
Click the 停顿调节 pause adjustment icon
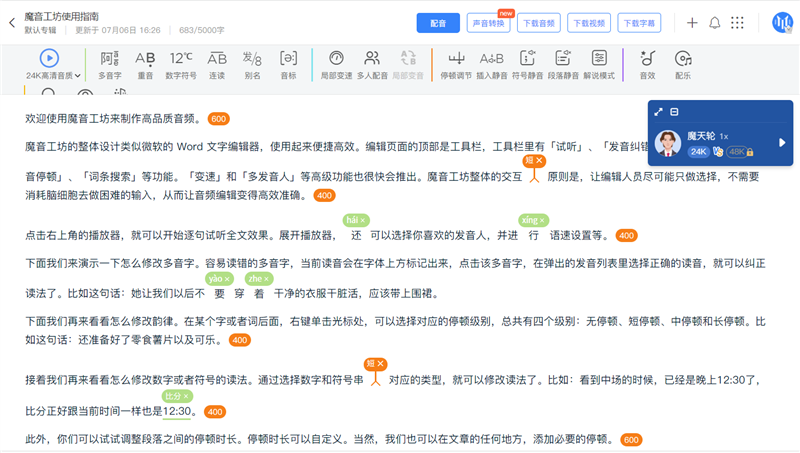click(x=456, y=64)
